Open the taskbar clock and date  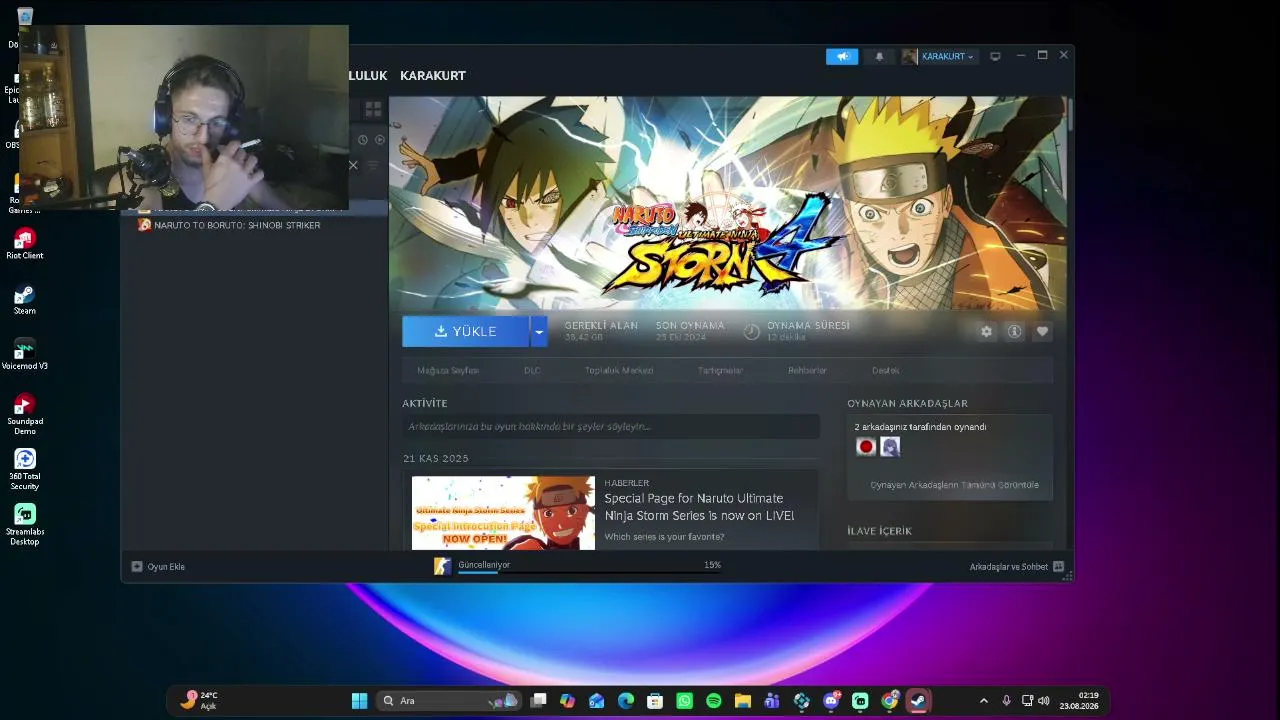tap(1080, 701)
